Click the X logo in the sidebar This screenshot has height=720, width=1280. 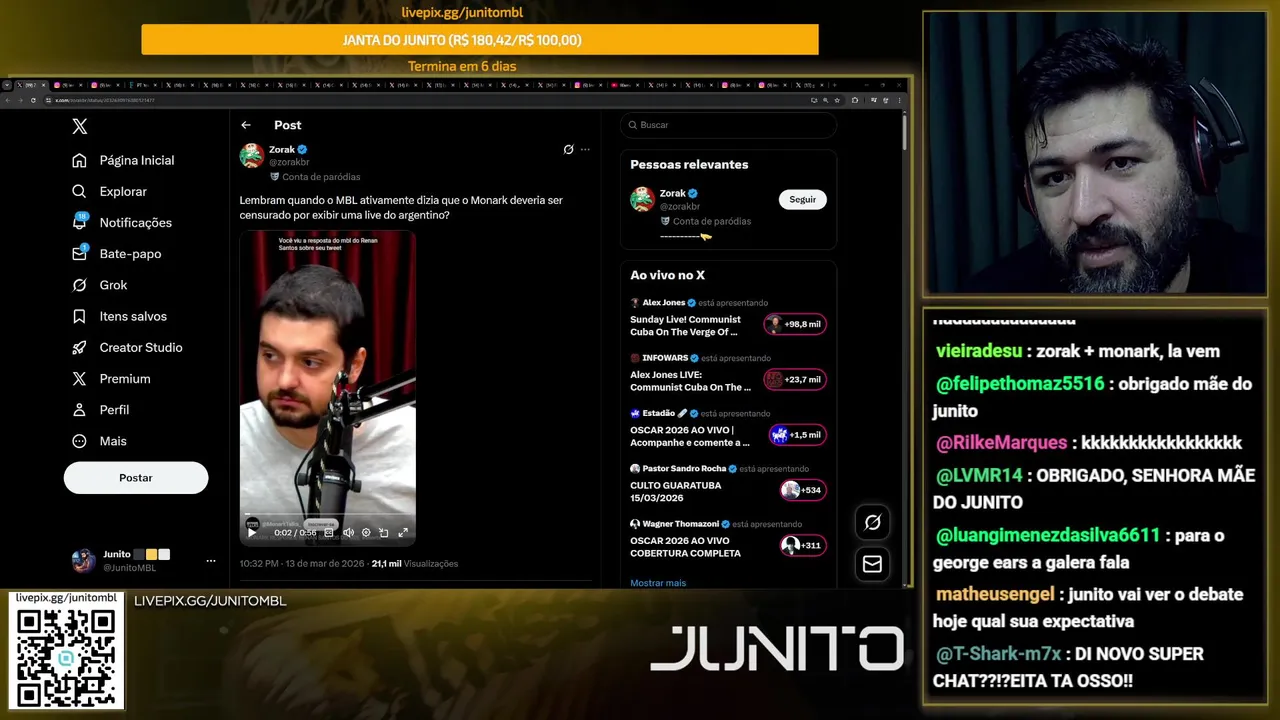[x=80, y=126]
